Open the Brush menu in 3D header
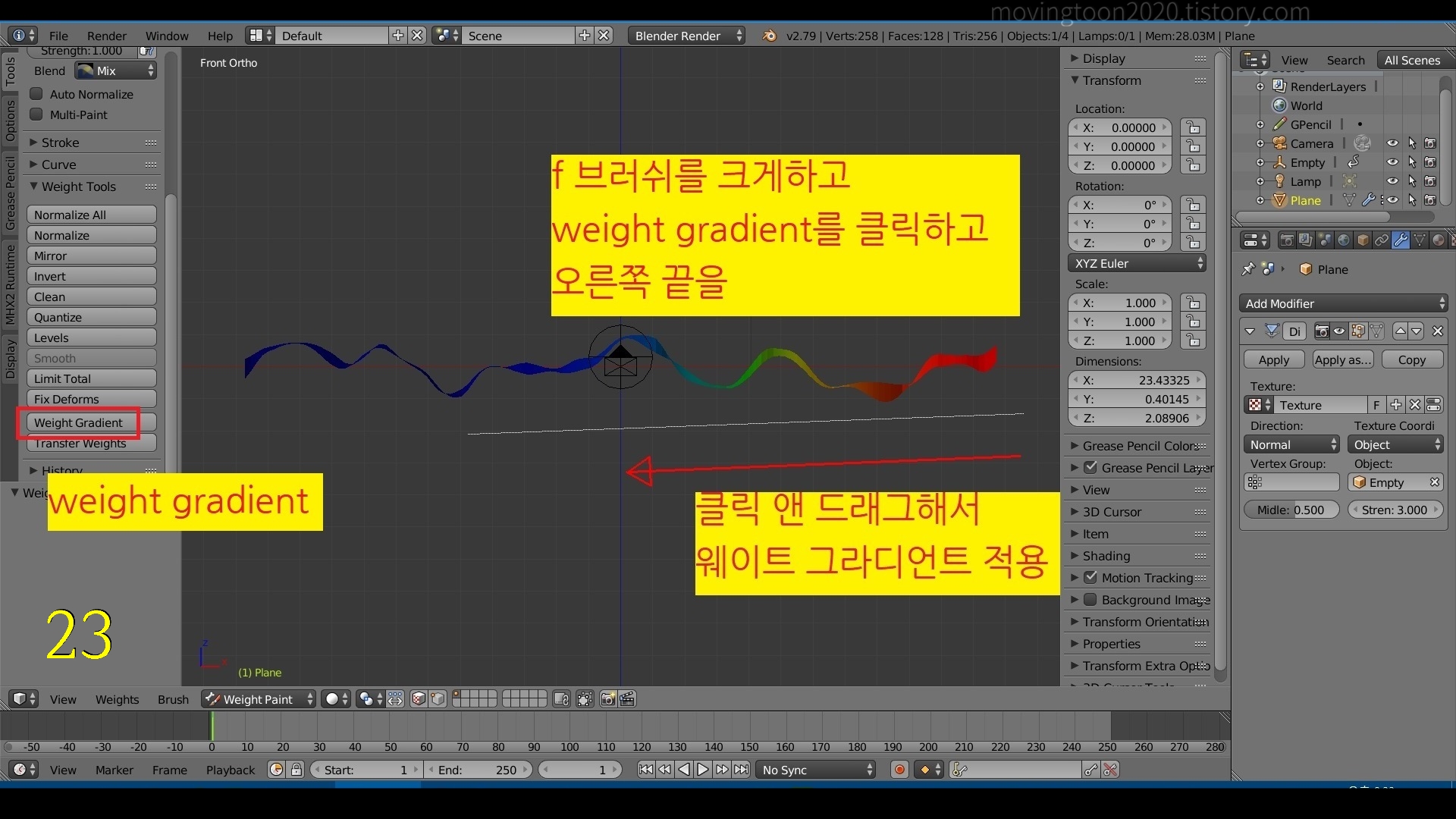 click(x=173, y=699)
